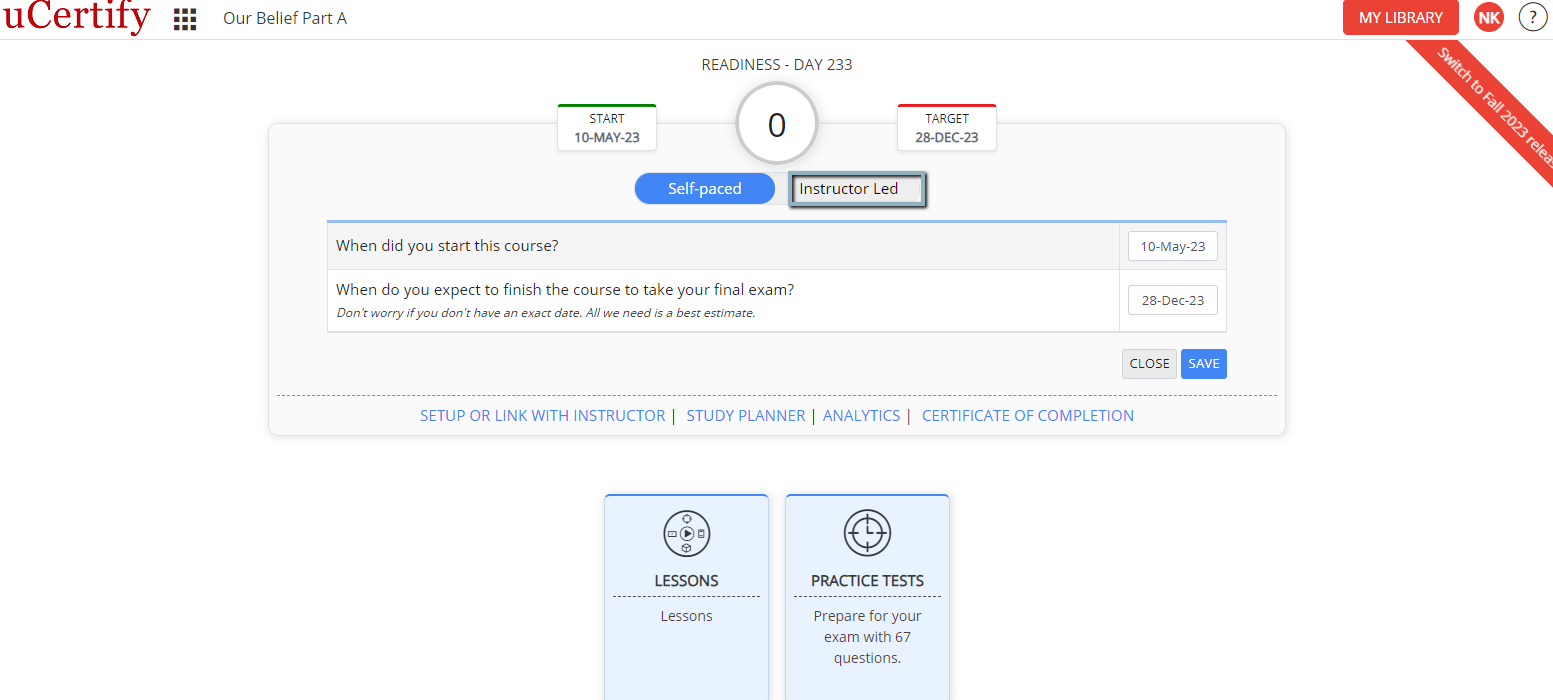
Task: Click the uCertify logo
Action: [x=76, y=17]
